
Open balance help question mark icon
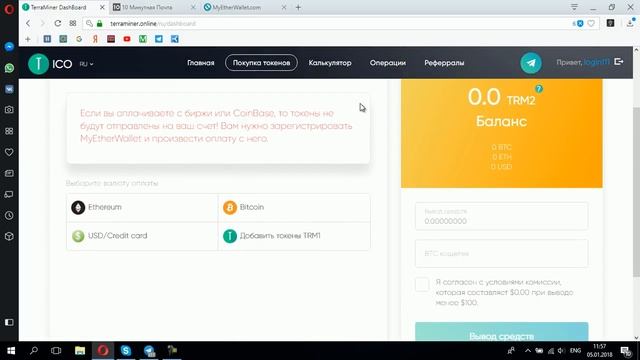[539, 89]
